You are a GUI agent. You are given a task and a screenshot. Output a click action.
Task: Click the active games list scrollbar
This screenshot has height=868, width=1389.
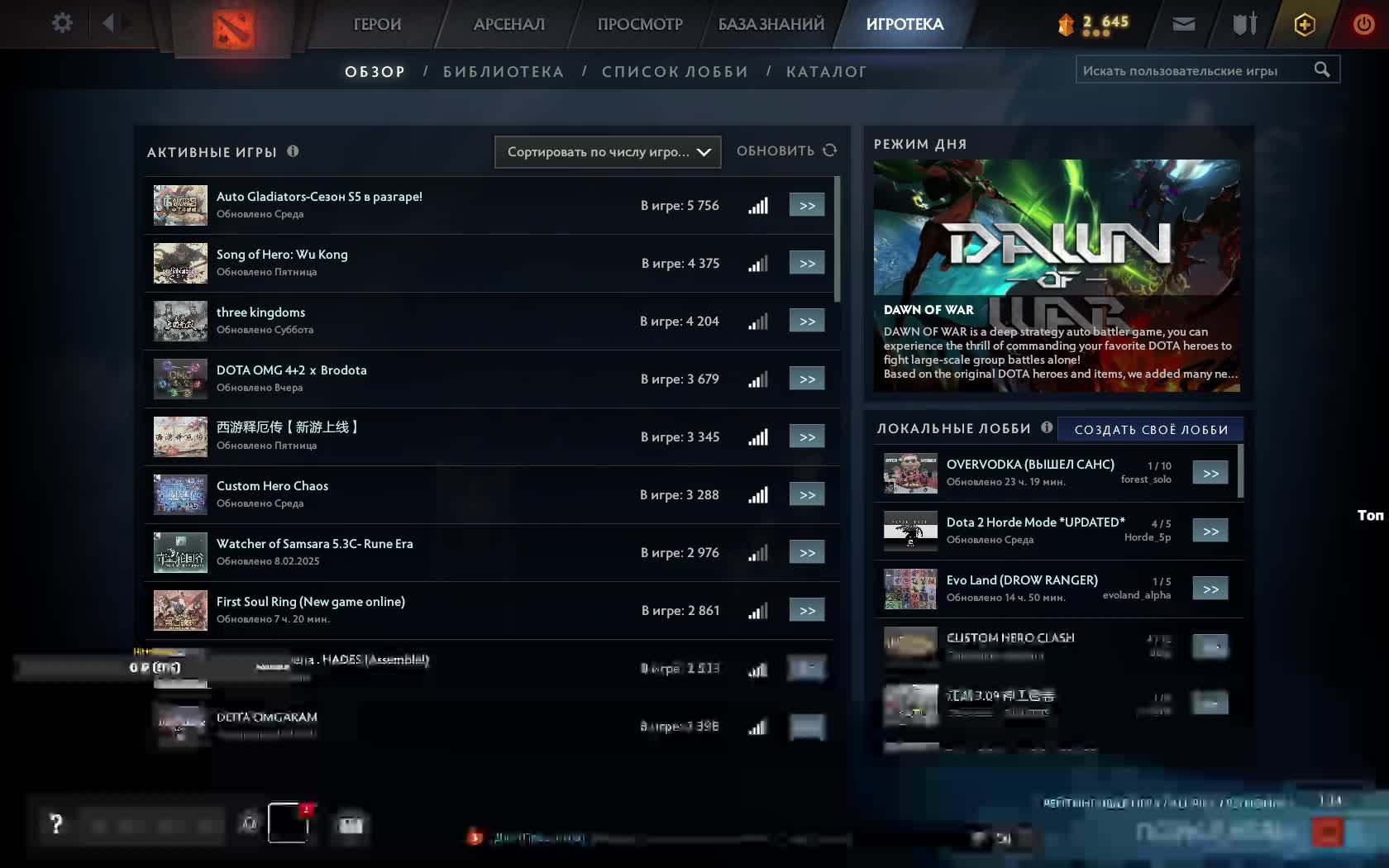point(838,239)
